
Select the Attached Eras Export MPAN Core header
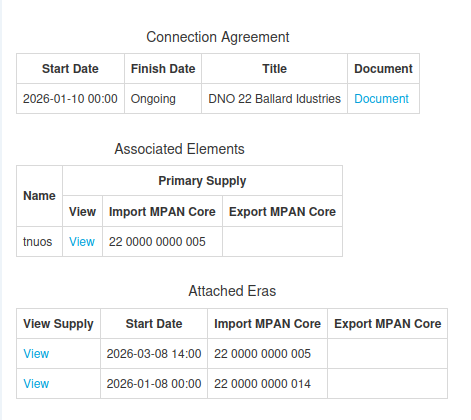coord(388,324)
